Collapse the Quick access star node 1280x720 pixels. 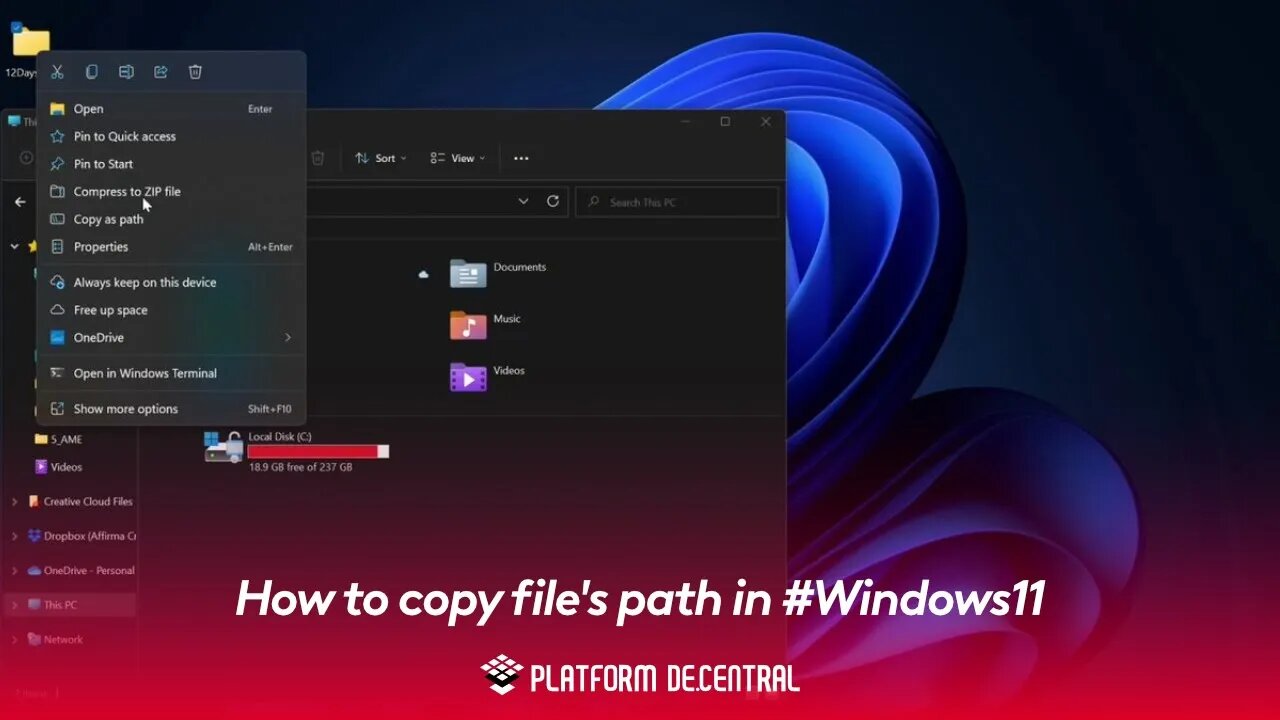(14, 246)
